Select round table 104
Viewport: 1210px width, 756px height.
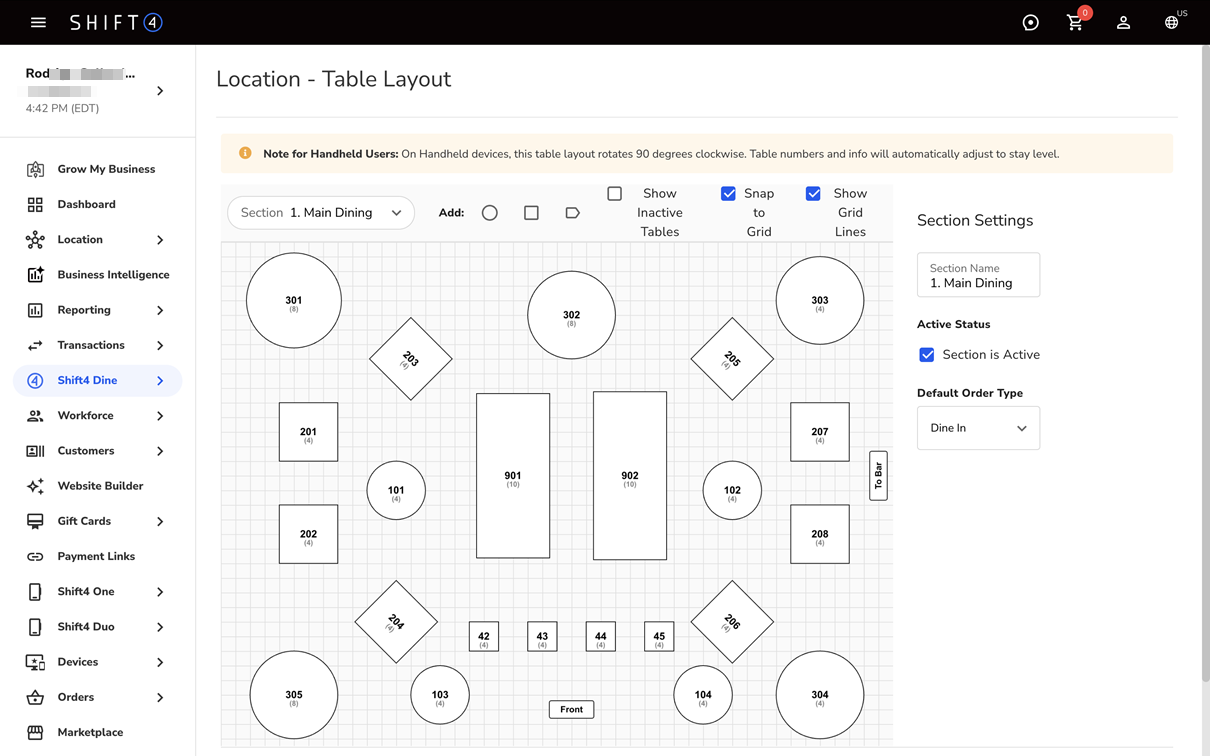[703, 695]
